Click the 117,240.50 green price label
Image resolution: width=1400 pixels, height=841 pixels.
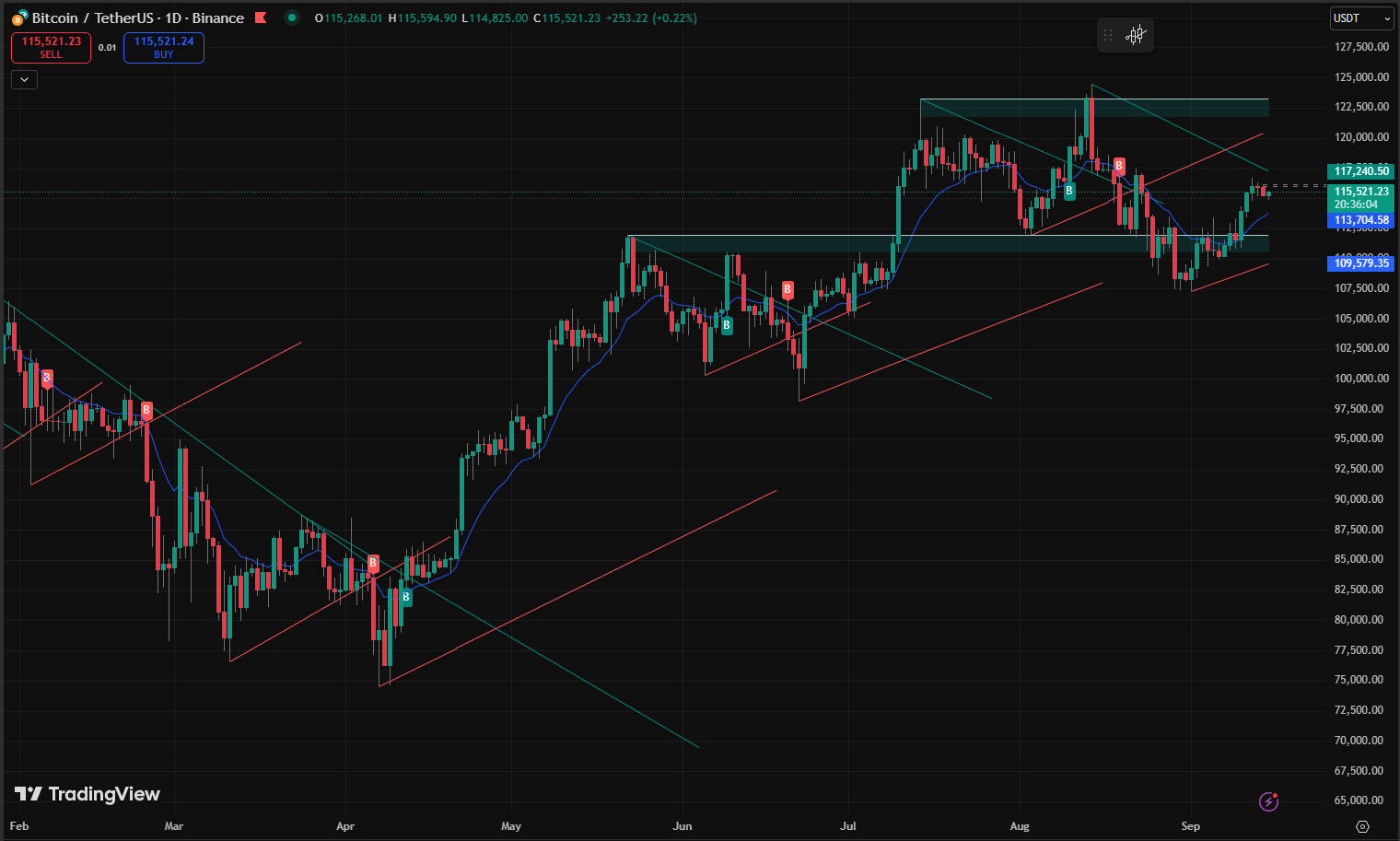[1360, 171]
